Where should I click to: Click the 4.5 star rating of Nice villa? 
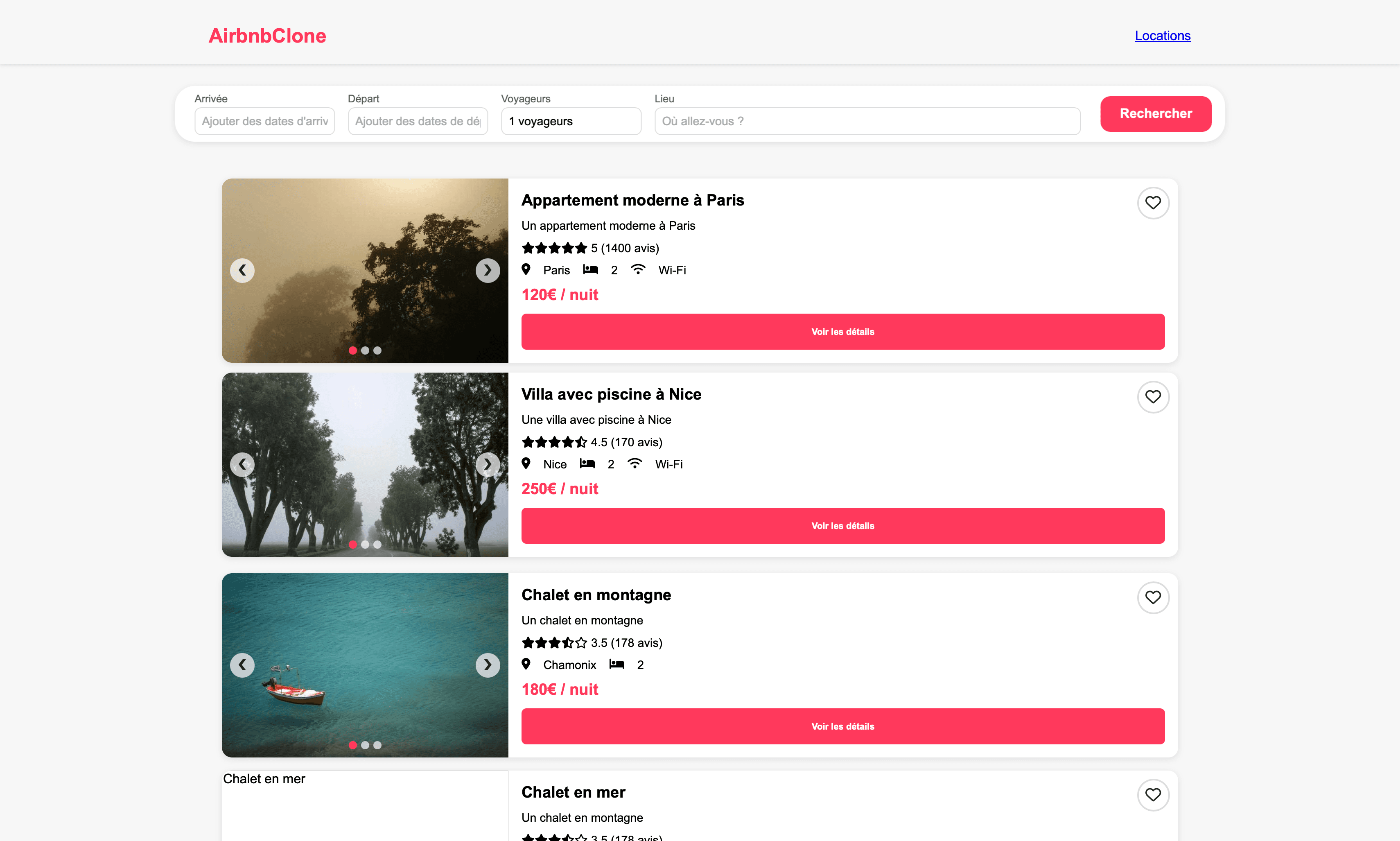click(x=554, y=441)
